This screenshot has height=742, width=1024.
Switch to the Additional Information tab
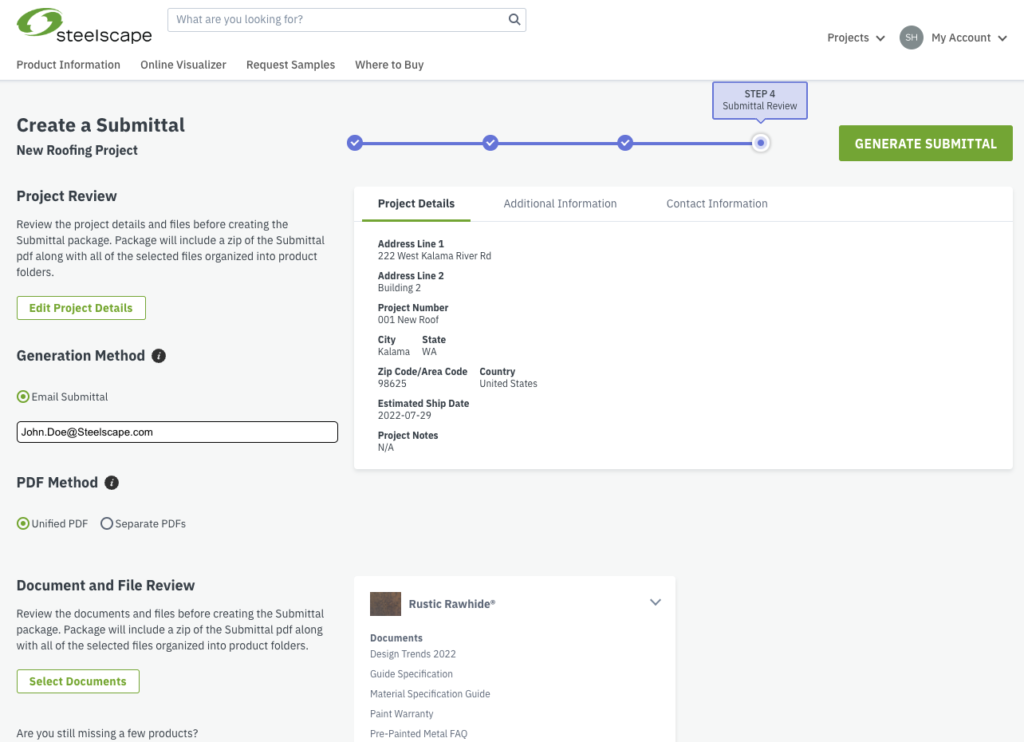coord(560,204)
